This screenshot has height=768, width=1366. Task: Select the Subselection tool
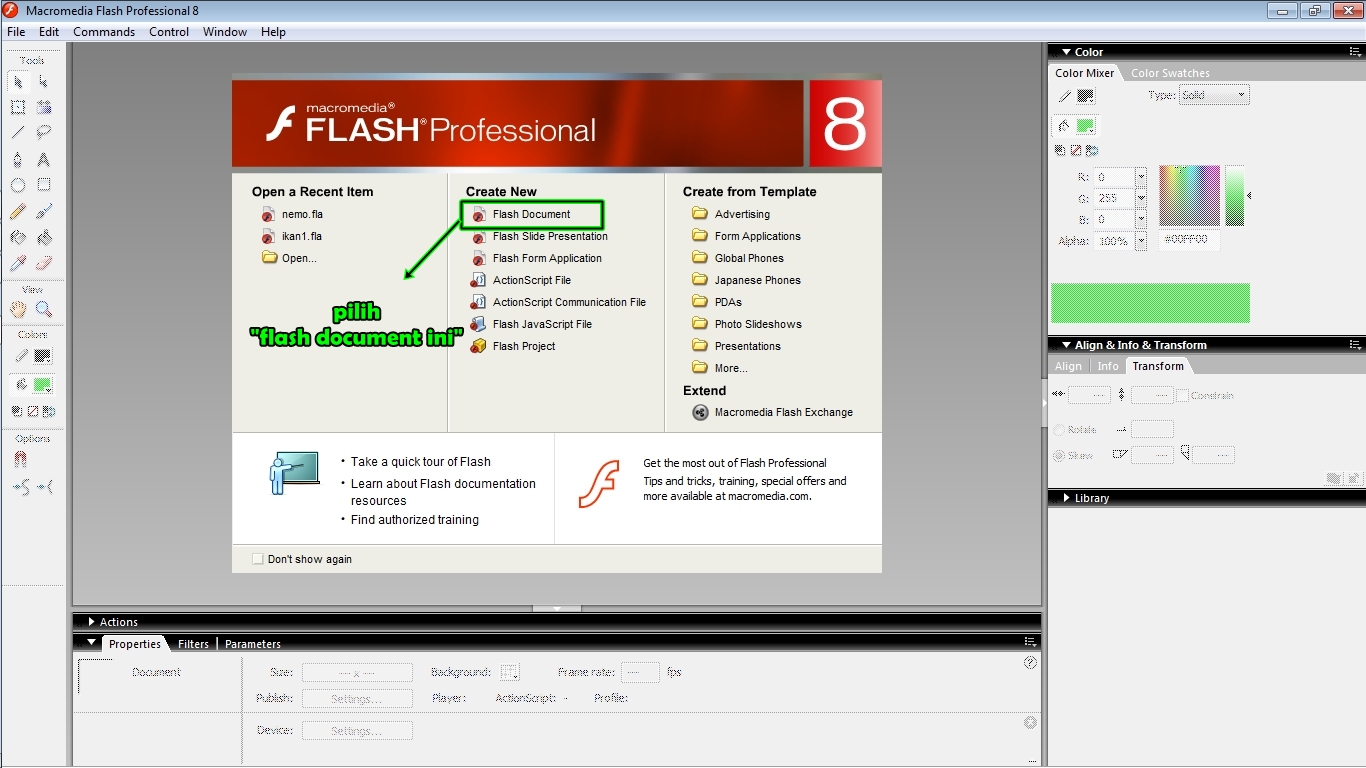coord(44,81)
